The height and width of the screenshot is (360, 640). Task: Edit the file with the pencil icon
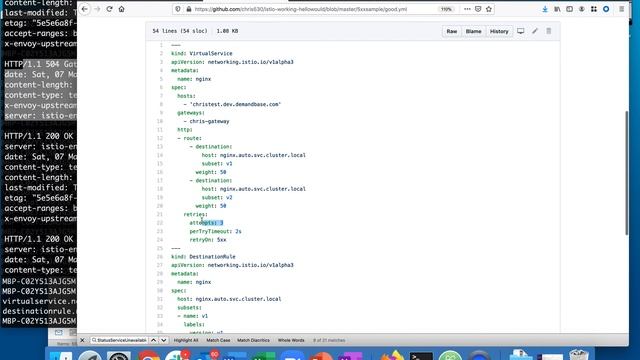click(535, 31)
